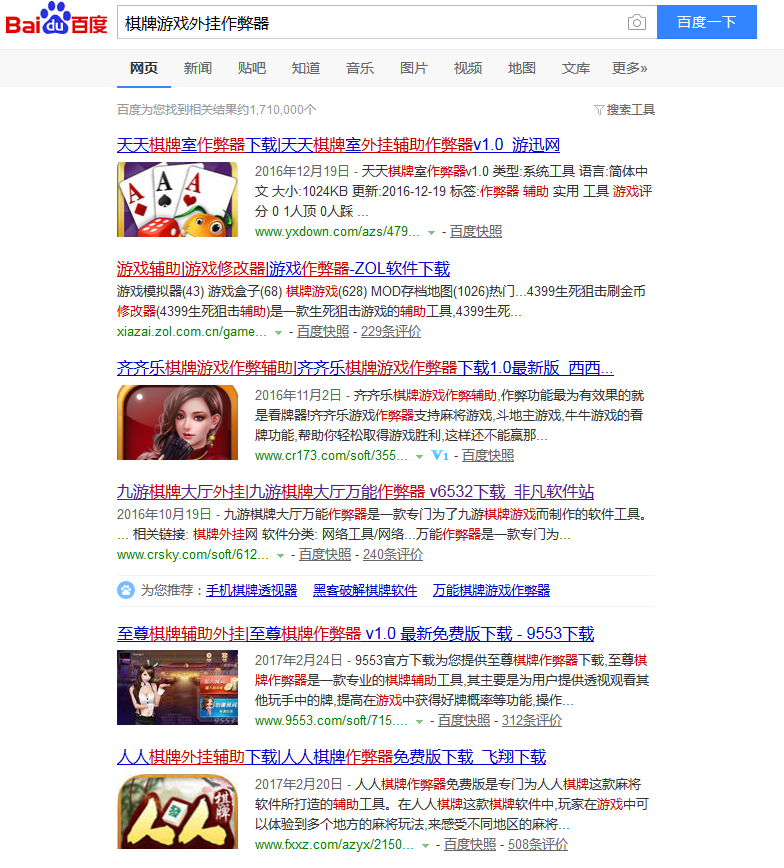Open the www.cr173.com/soft/355 URL
This screenshot has width=784, height=868.
(x=331, y=456)
